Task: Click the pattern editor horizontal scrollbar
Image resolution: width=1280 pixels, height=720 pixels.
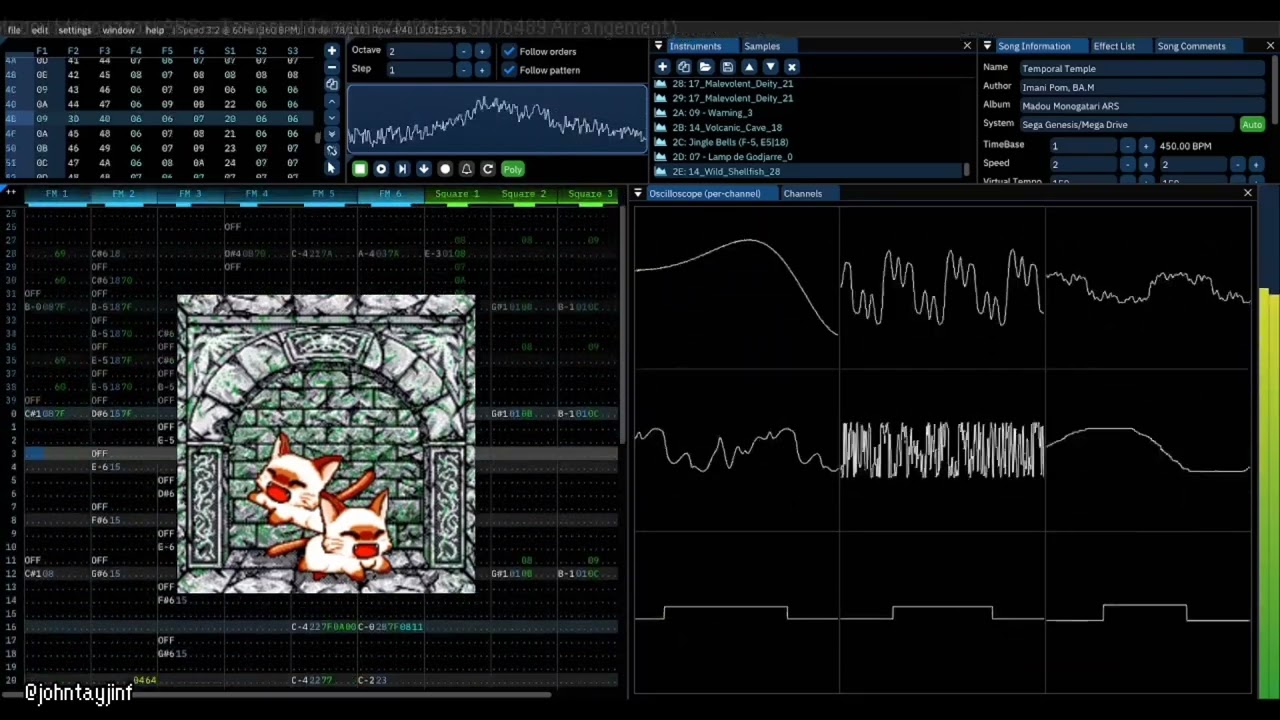Action: click(x=276, y=693)
